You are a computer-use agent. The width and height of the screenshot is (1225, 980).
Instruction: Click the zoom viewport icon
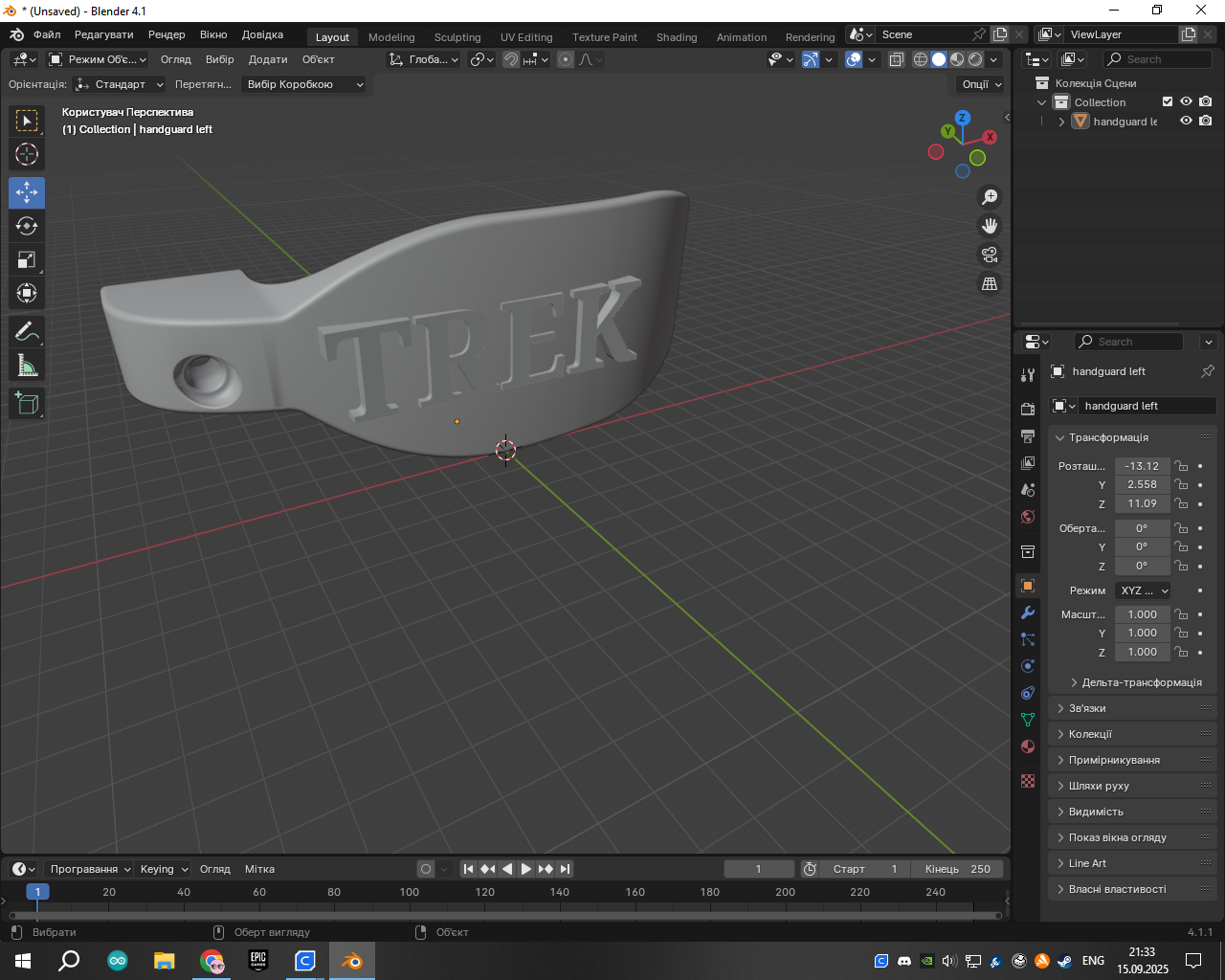(x=990, y=197)
